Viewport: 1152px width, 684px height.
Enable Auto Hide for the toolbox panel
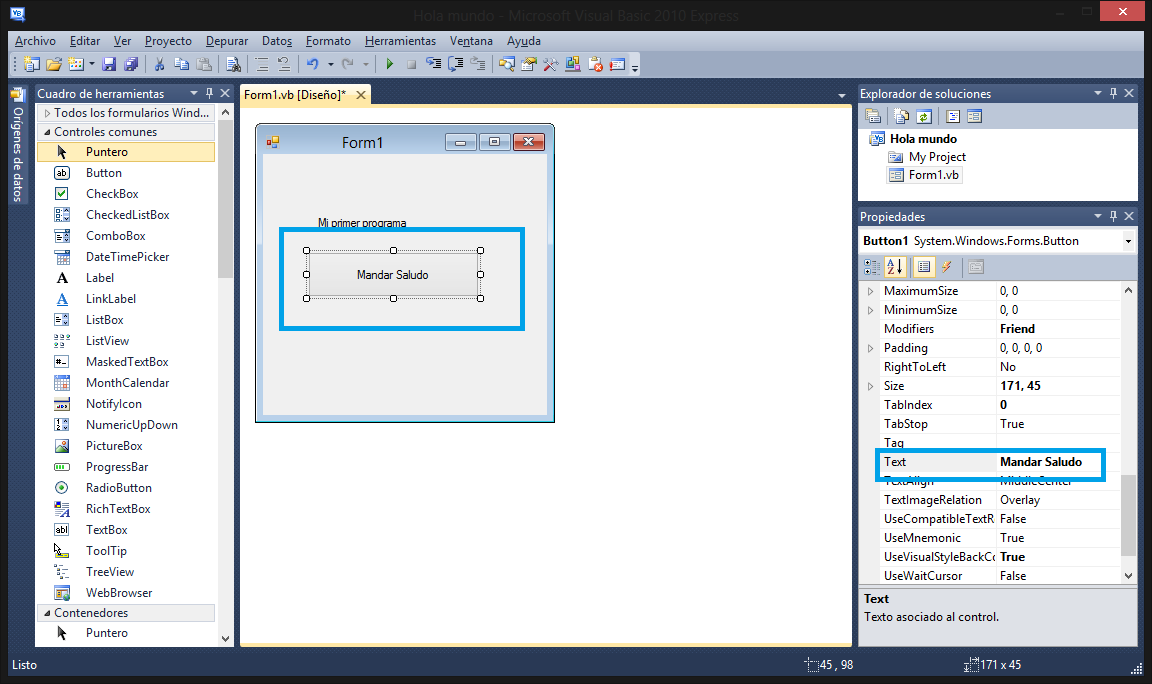pos(209,92)
